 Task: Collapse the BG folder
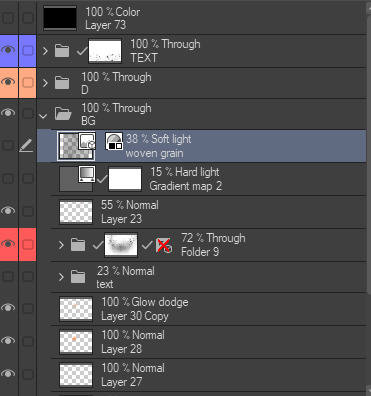pyautogui.click(x=43, y=116)
